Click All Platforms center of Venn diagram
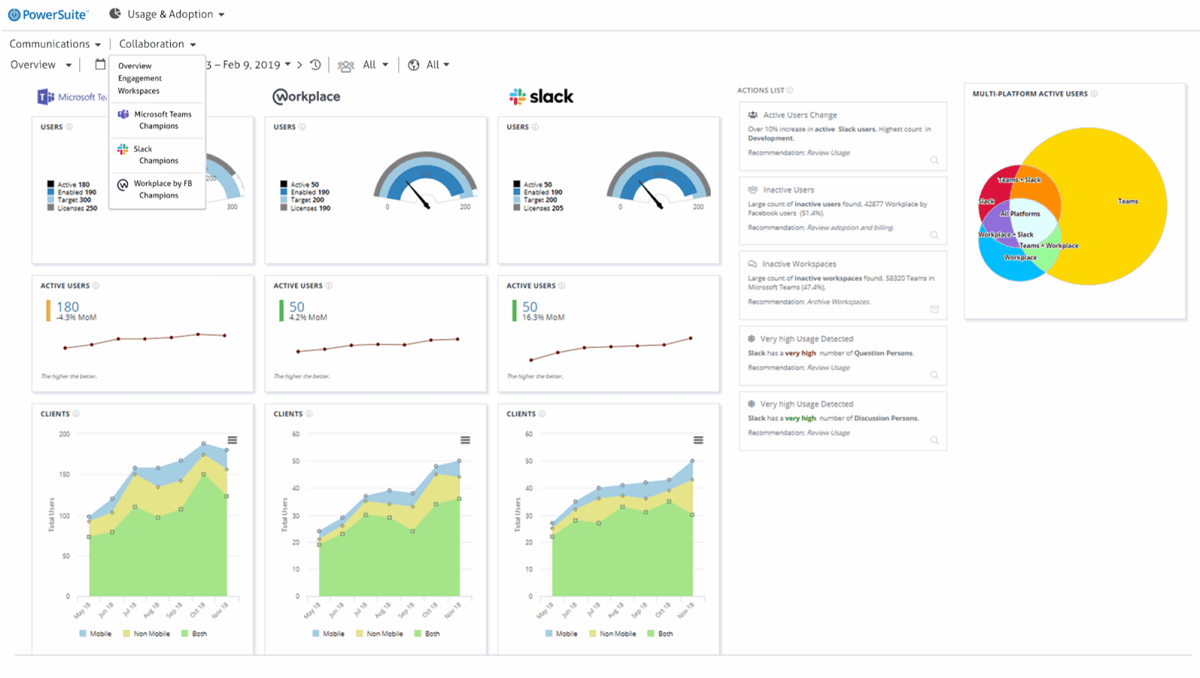 click(1020, 214)
